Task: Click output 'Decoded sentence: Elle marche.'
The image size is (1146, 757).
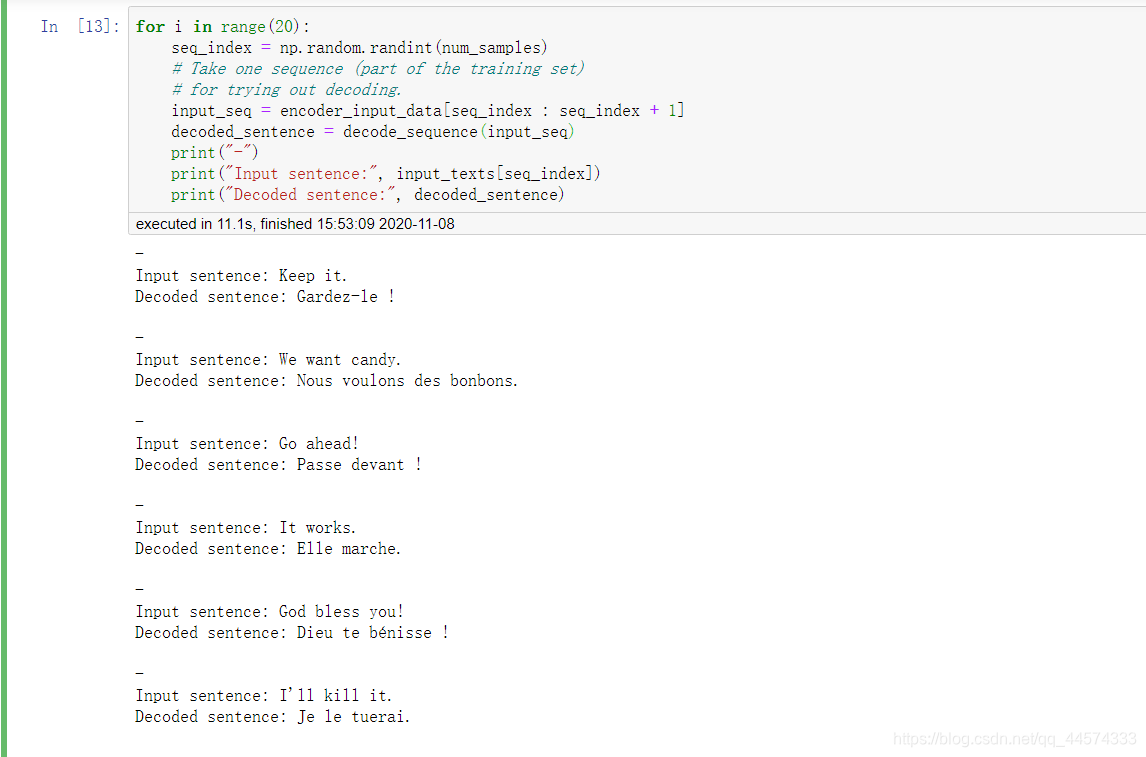Action: pyautogui.click(x=267, y=549)
